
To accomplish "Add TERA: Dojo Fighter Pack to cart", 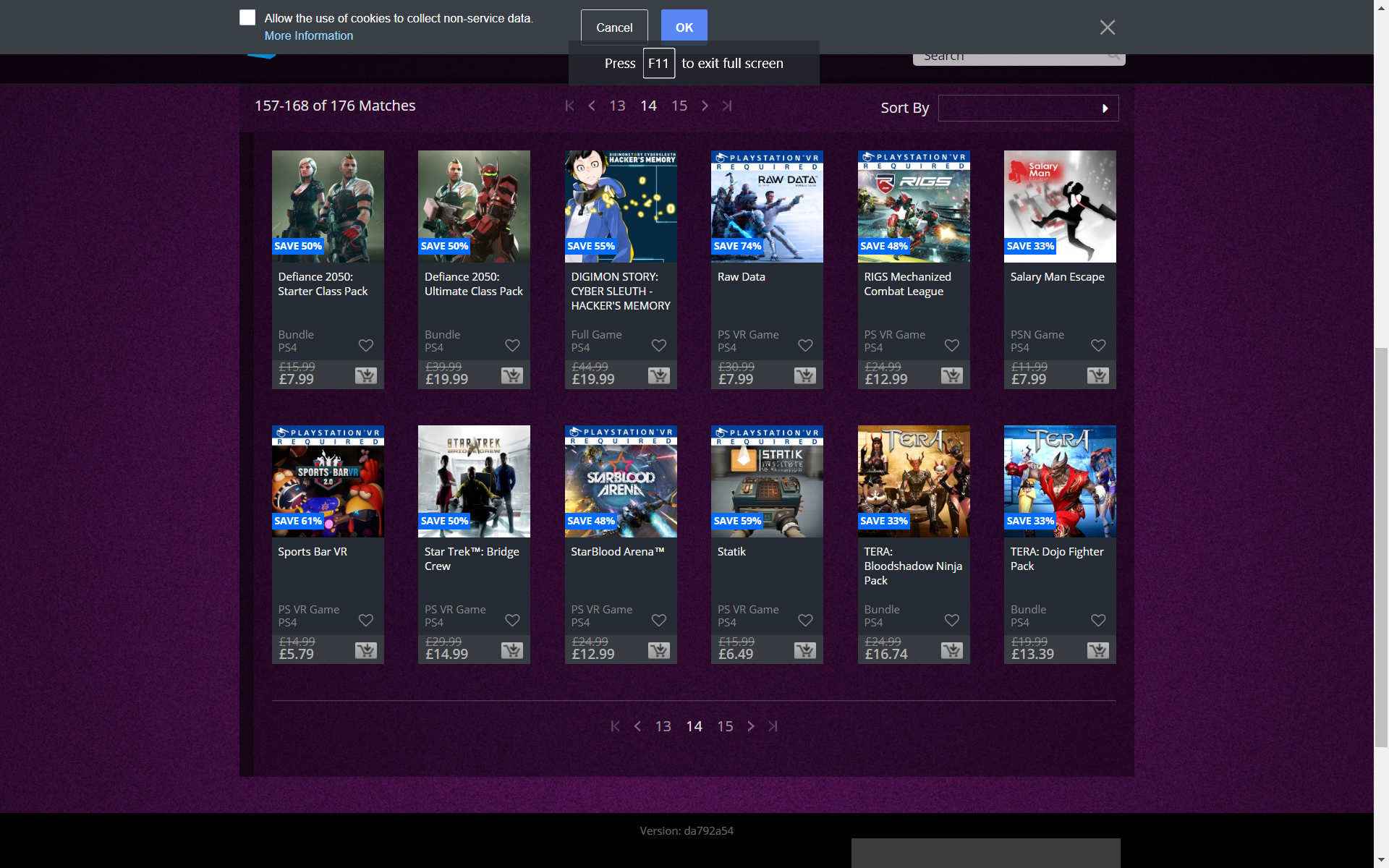I will click(x=1097, y=650).
